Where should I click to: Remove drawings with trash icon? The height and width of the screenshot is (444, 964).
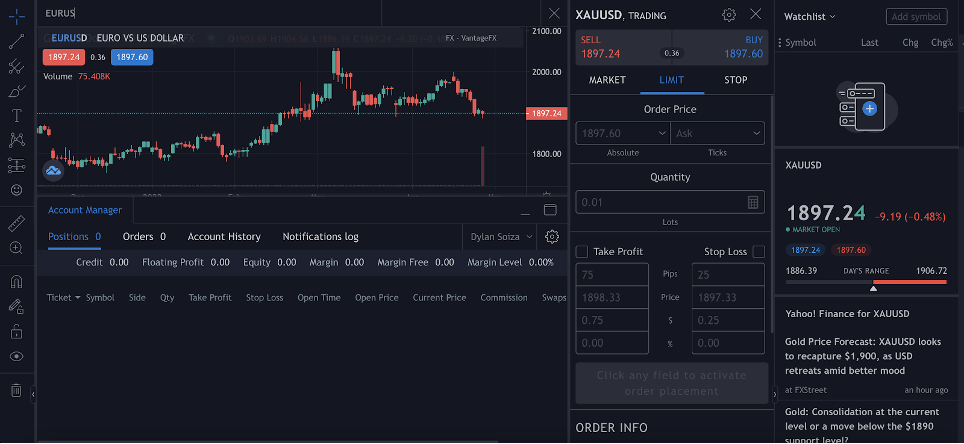coord(17,390)
